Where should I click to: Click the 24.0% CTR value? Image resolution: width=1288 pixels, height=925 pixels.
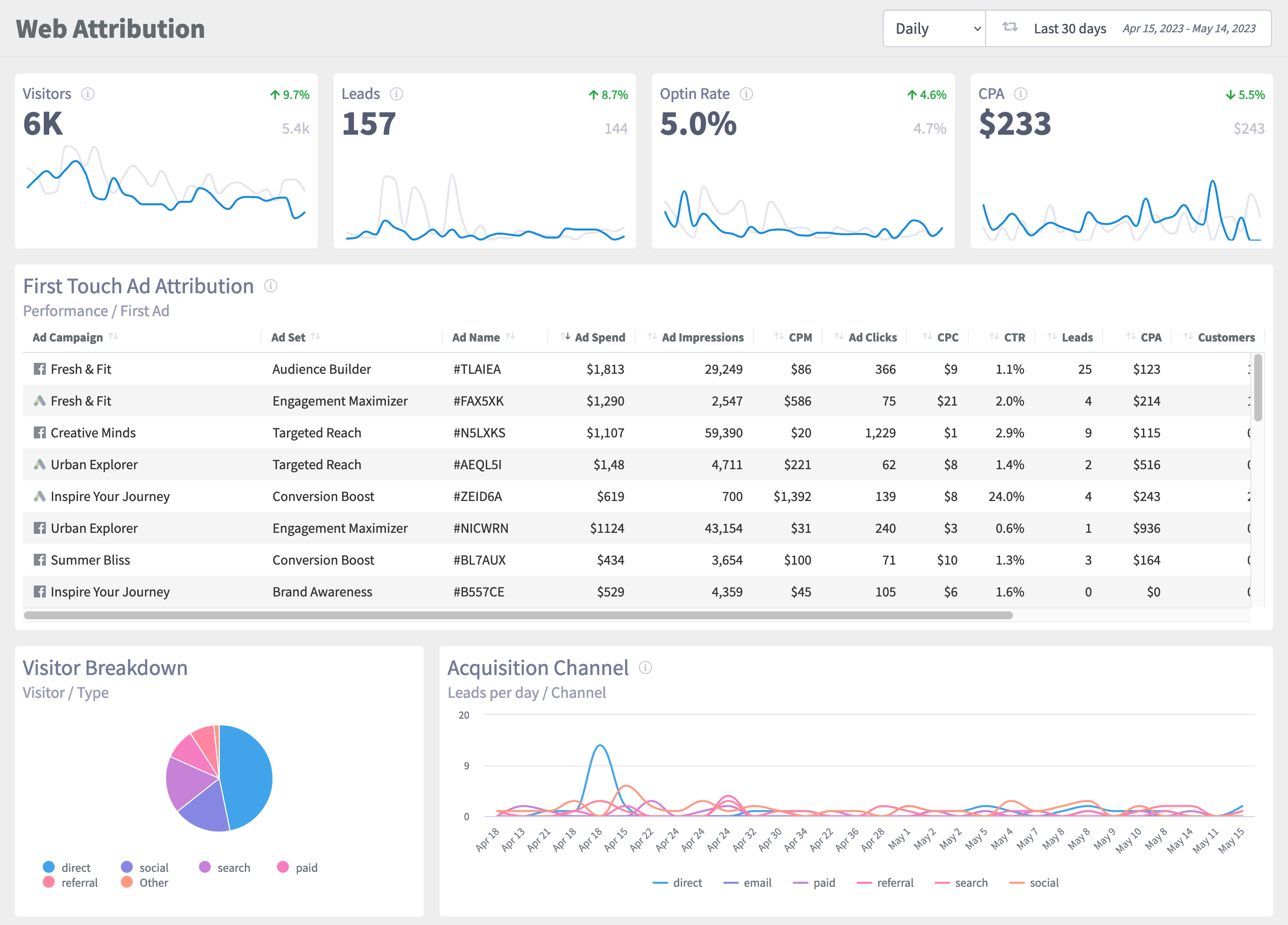pyautogui.click(x=1007, y=497)
